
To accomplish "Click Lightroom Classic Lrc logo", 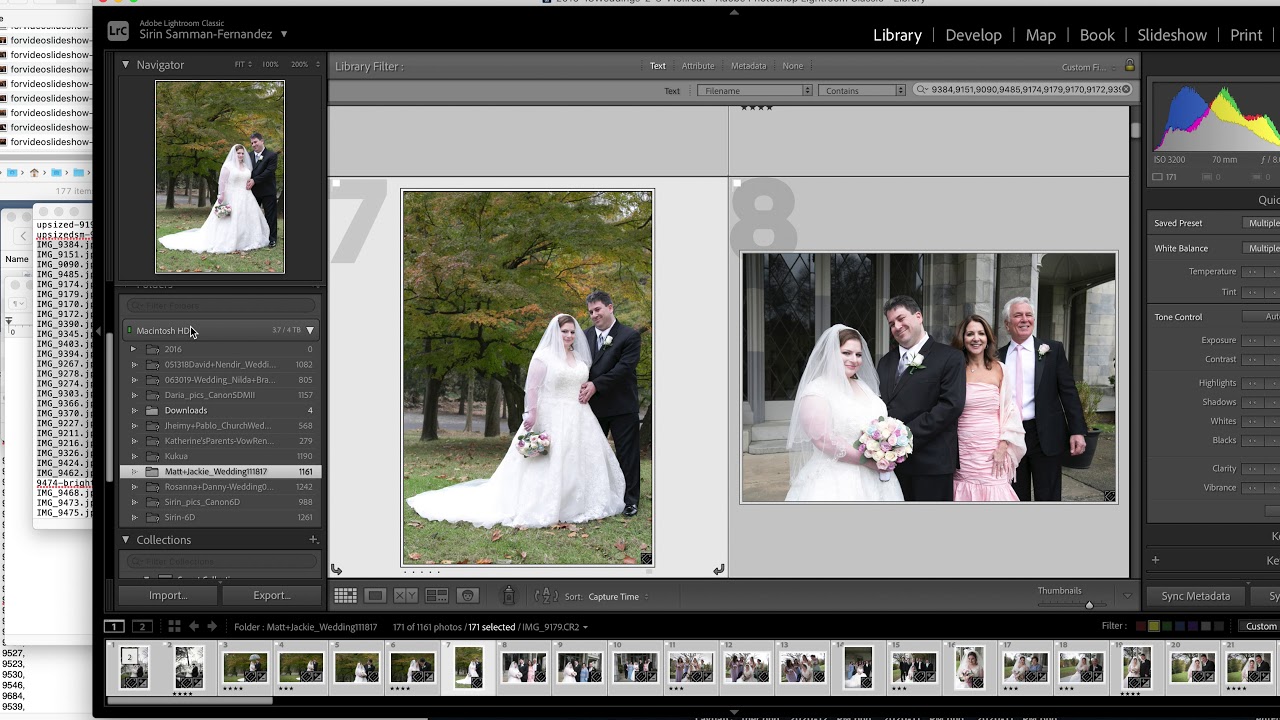I will [x=118, y=32].
